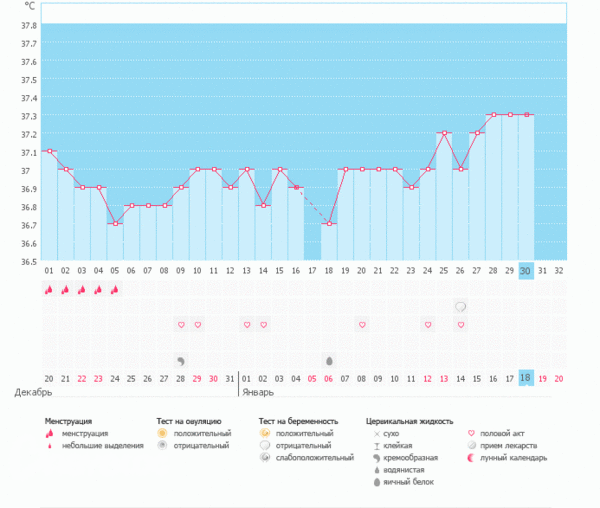The height and width of the screenshot is (508, 600).
Task: Select 'прием лекарств' legend icon
Action: pos(473,446)
